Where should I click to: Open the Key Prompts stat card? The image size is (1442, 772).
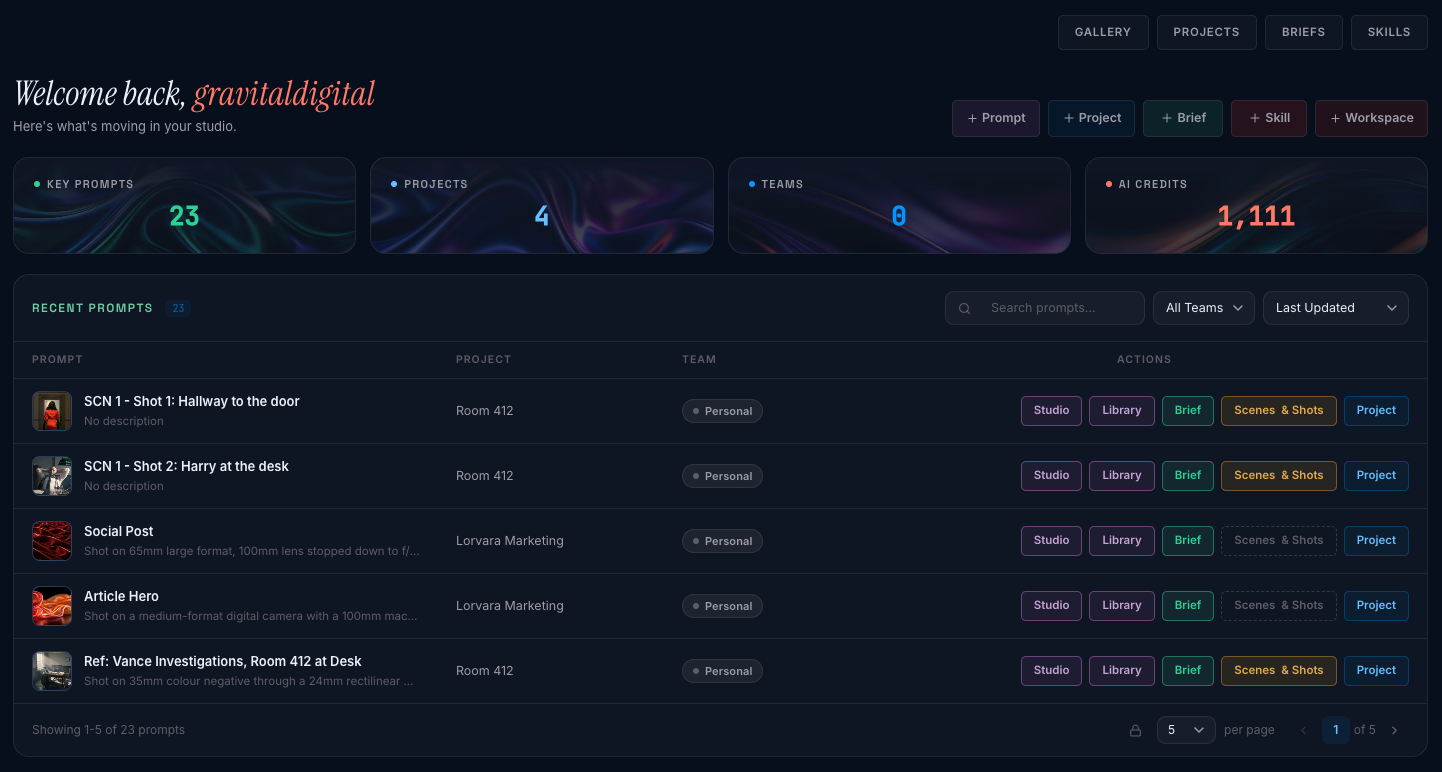pyautogui.click(x=184, y=205)
